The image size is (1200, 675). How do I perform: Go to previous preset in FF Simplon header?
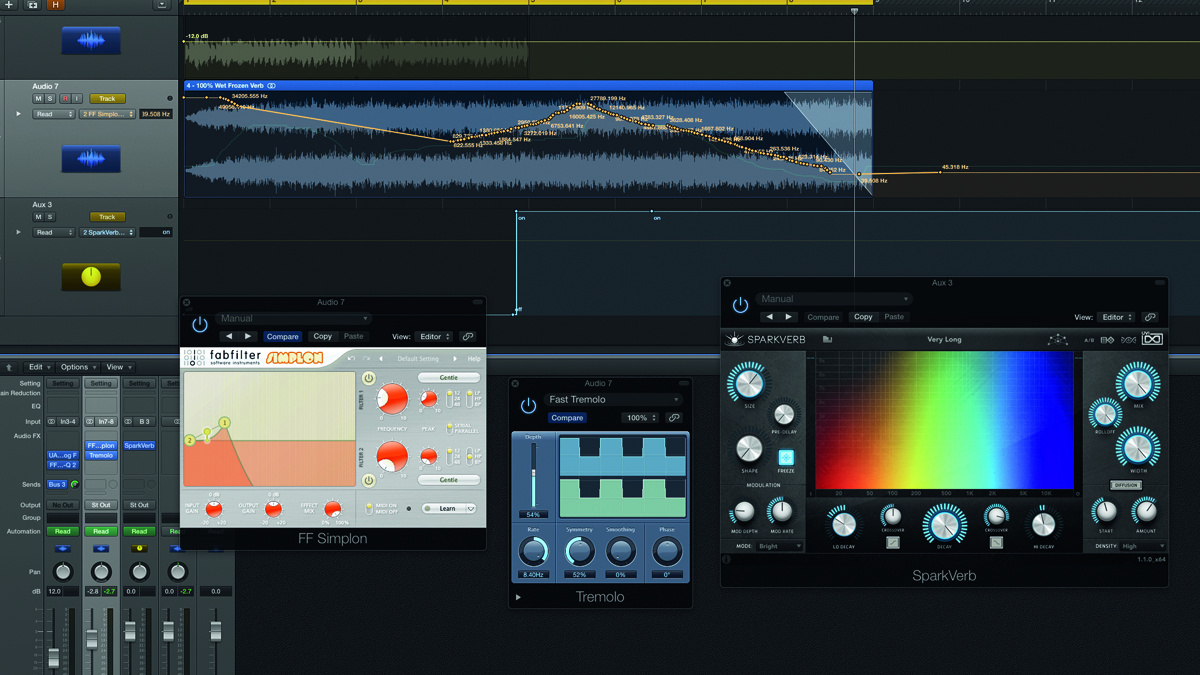point(229,337)
